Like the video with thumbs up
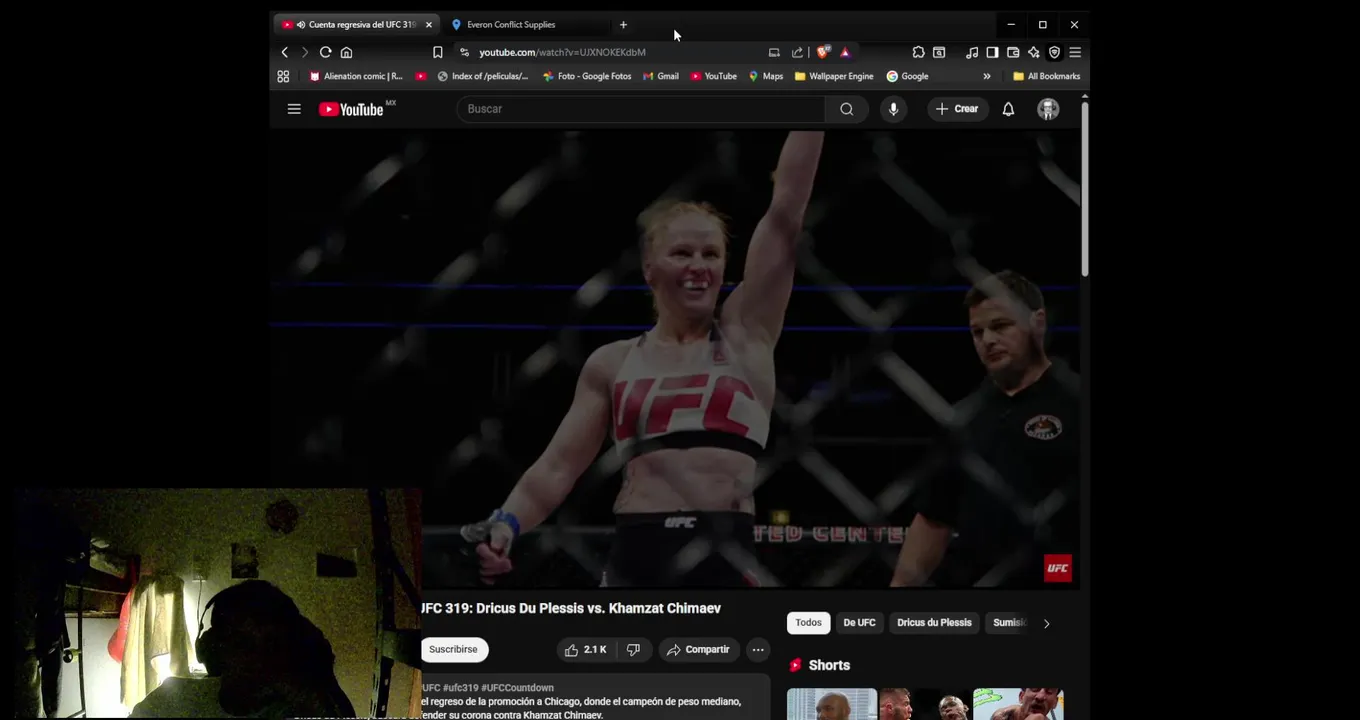This screenshot has width=1360, height=720. [x=586, y=650]
